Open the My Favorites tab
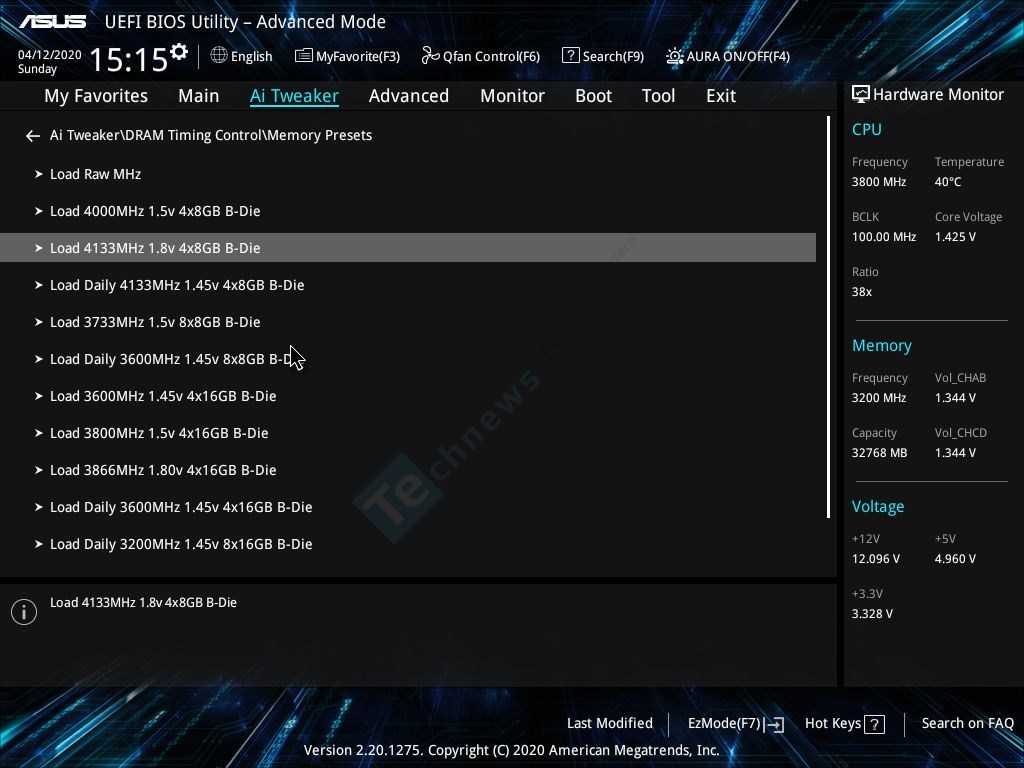 [96, 96]
